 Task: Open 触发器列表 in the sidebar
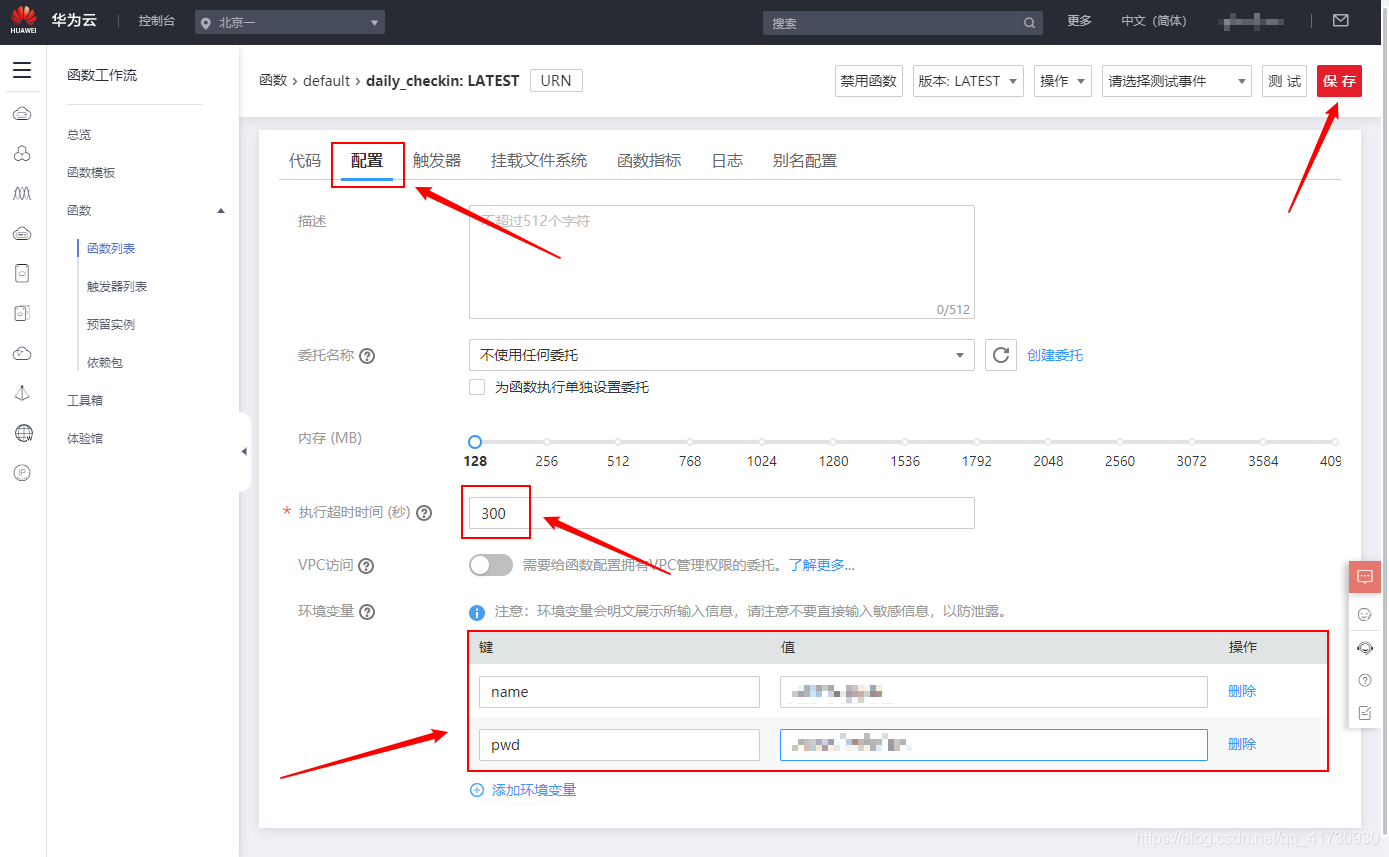tap(117, 287)
